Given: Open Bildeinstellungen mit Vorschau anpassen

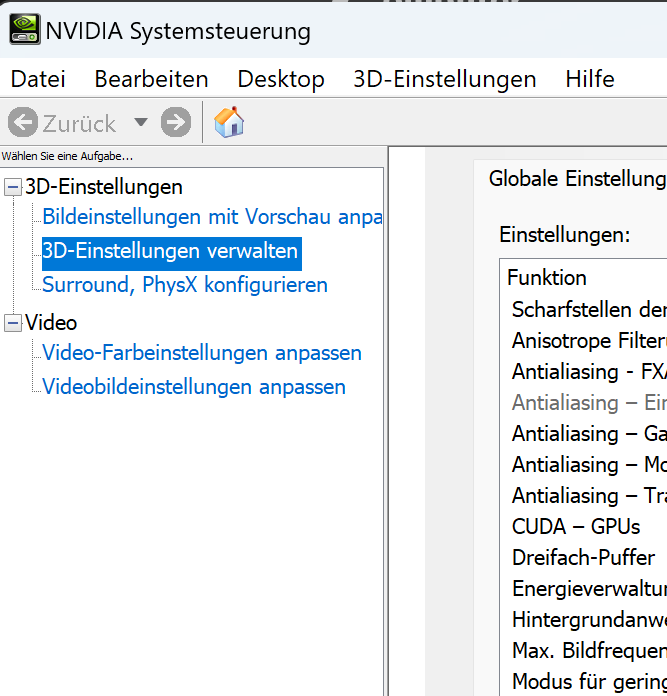Looking at the screenshot, I should click(x=212, y=217).
